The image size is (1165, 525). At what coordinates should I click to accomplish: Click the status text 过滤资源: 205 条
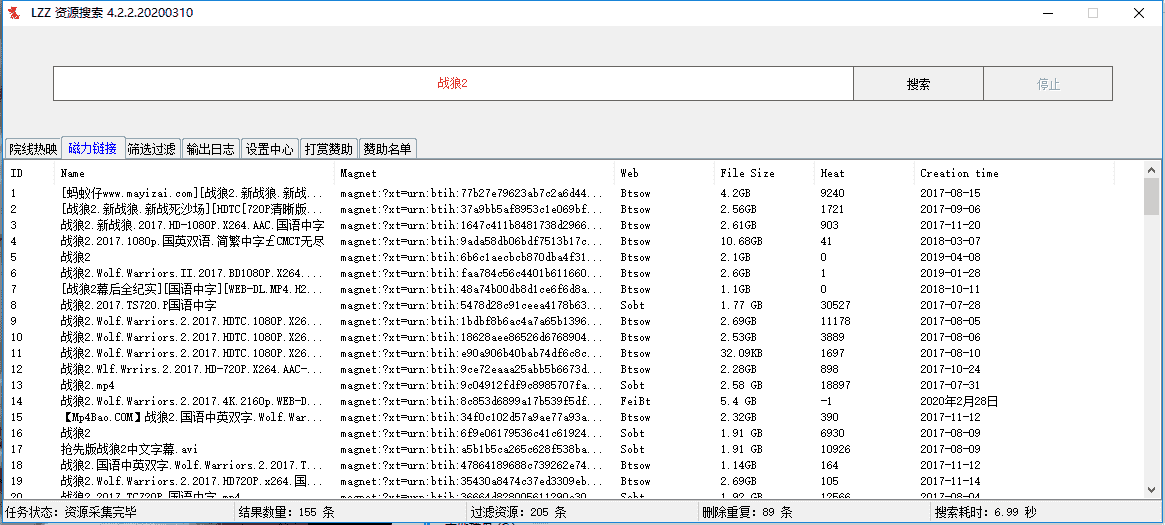[519, 512]
